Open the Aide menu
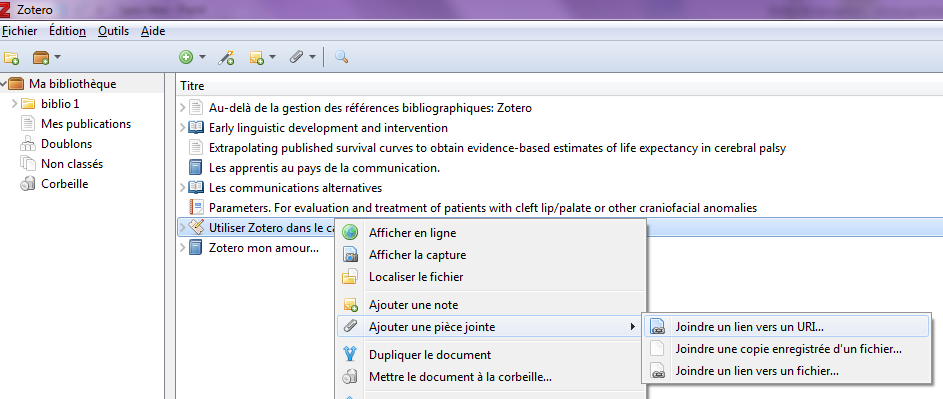This screenshot has height=399, width=943. click(153, 31)
